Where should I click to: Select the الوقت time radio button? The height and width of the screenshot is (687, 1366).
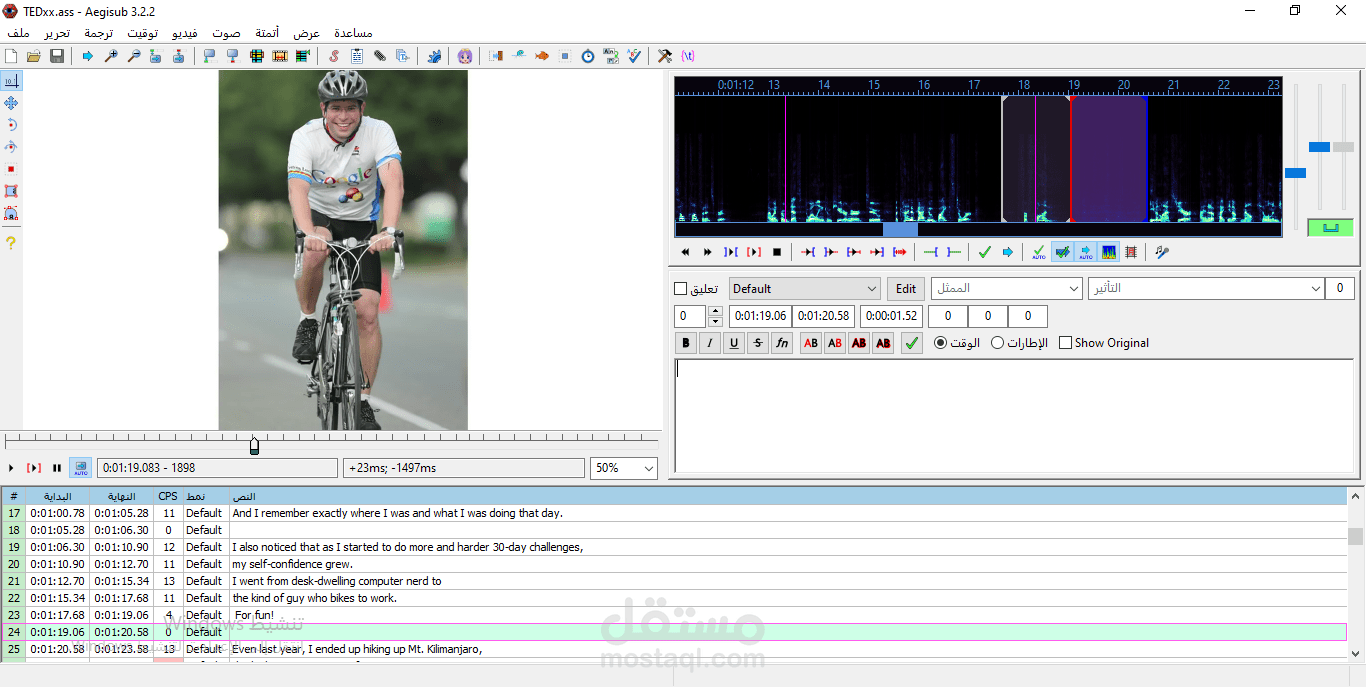[x=940, y=343]
